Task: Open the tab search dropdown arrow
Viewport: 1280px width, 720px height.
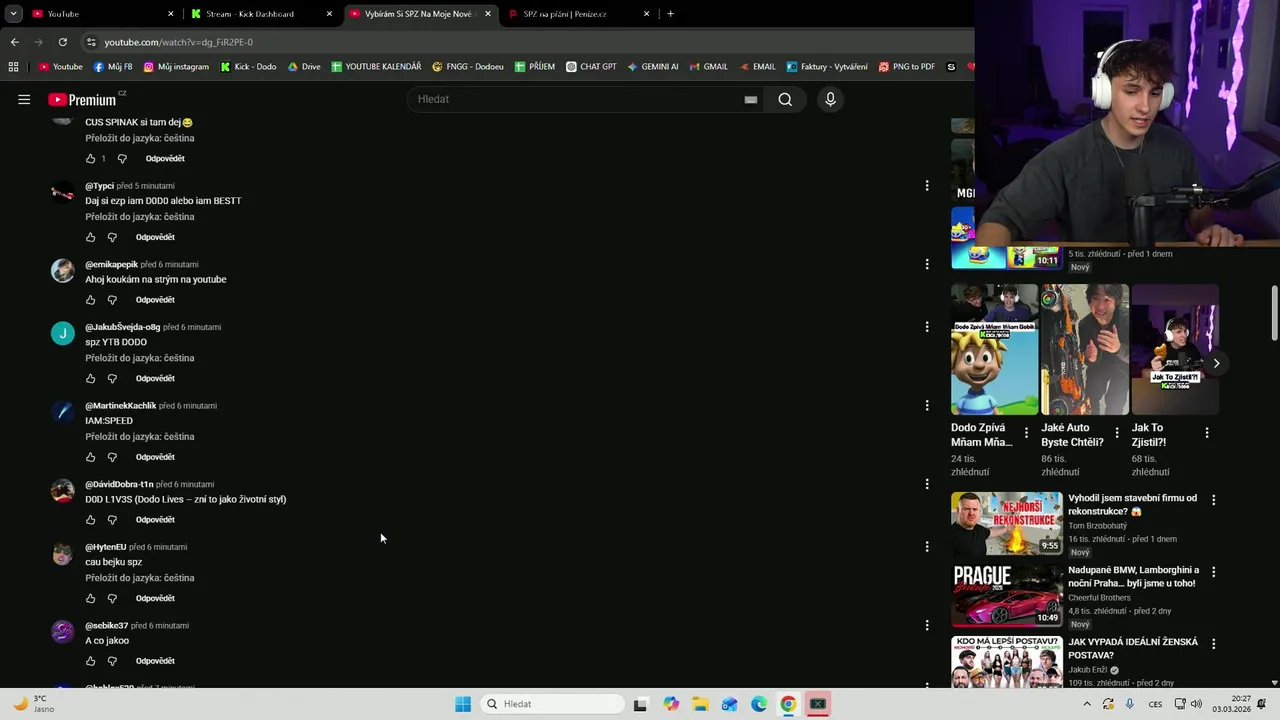Action: [13, 14]
